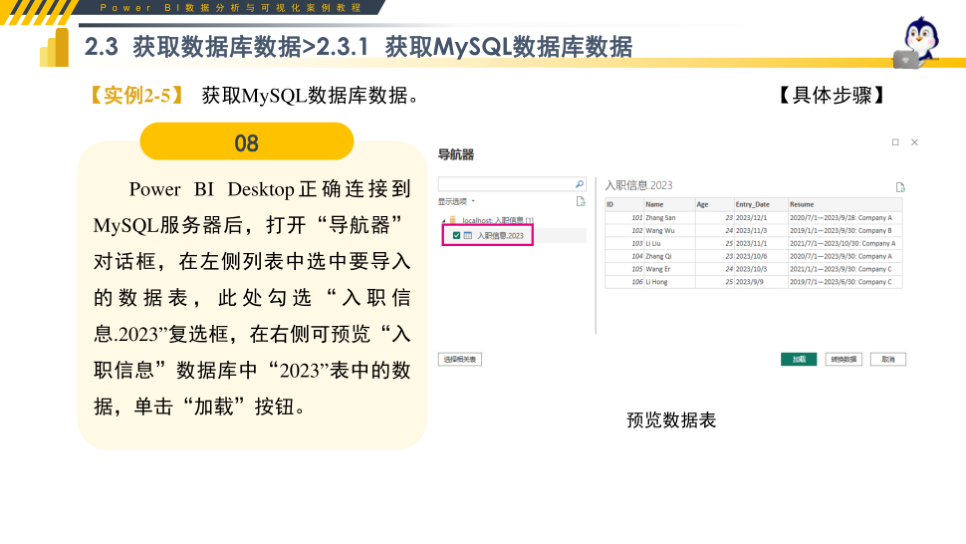Click the Resume cell ending in Company B
The height and width of the screenshot is (544, 966).
pos(845,230)
